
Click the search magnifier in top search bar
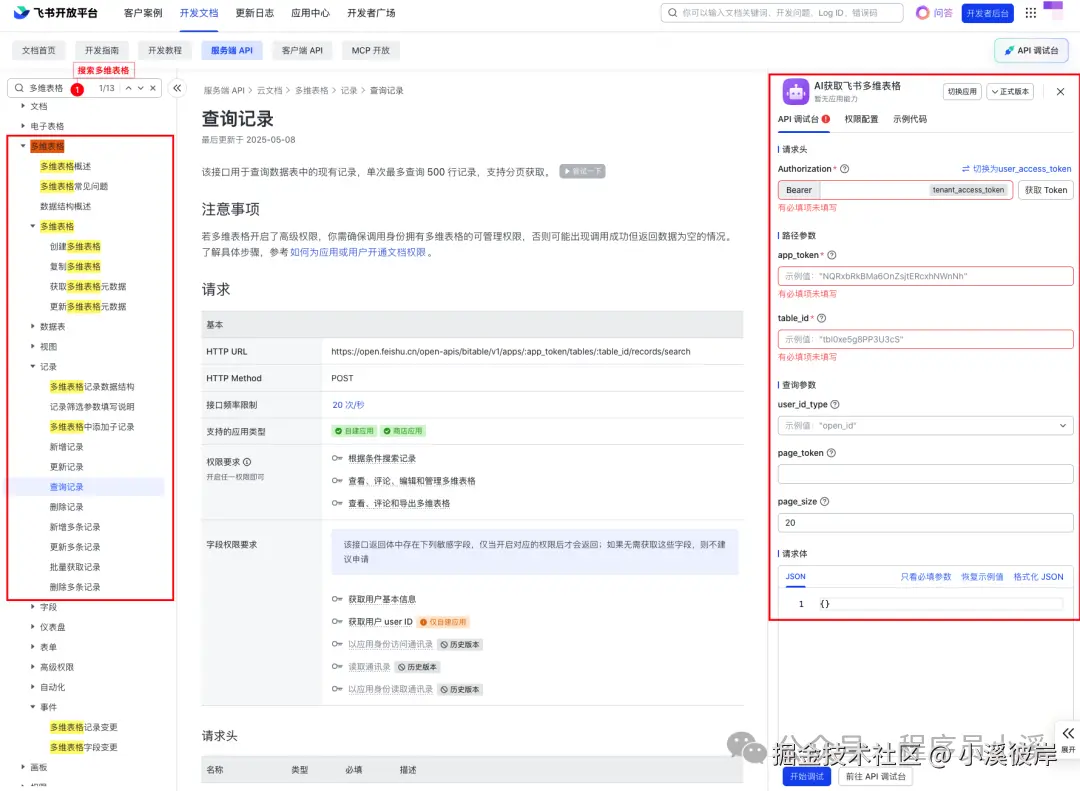pyautogui.click(x=672, y=13)
